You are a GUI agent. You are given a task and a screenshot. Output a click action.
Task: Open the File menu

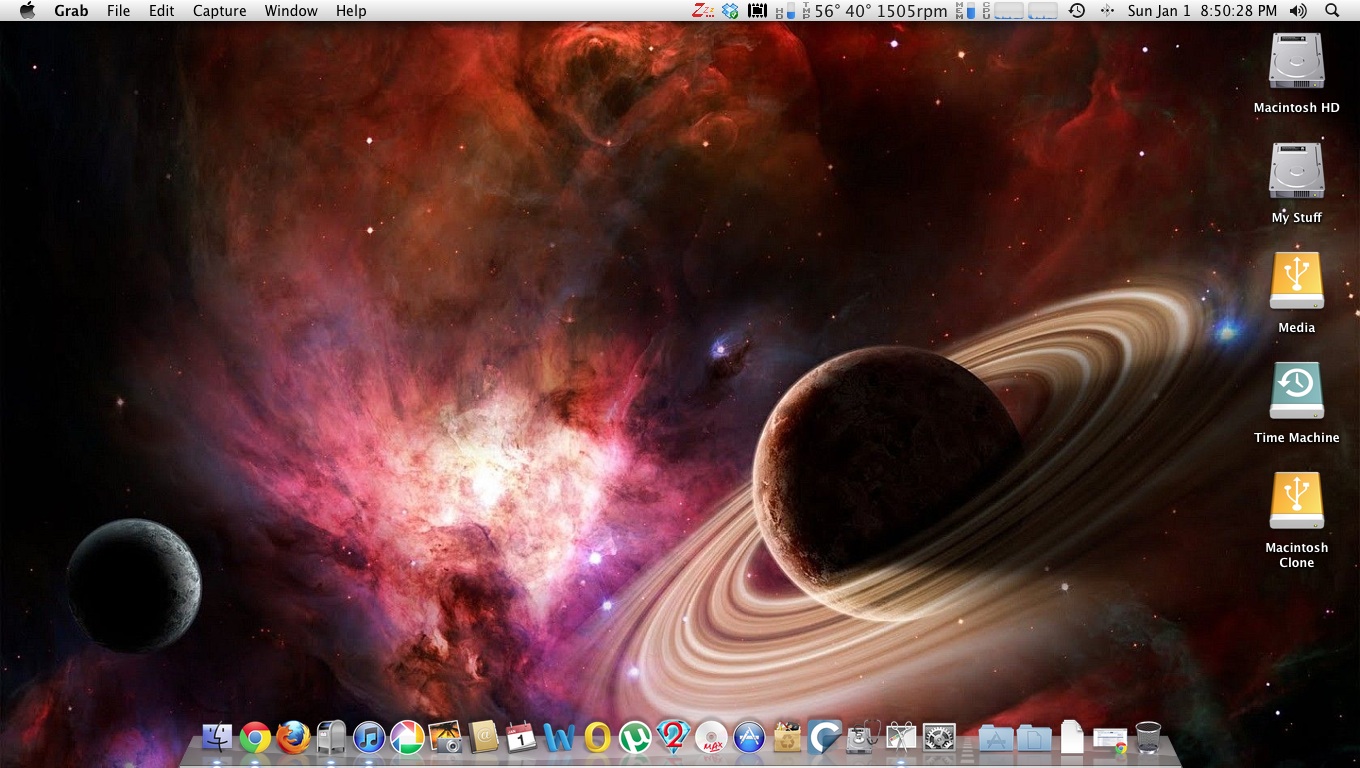point(118,11)
